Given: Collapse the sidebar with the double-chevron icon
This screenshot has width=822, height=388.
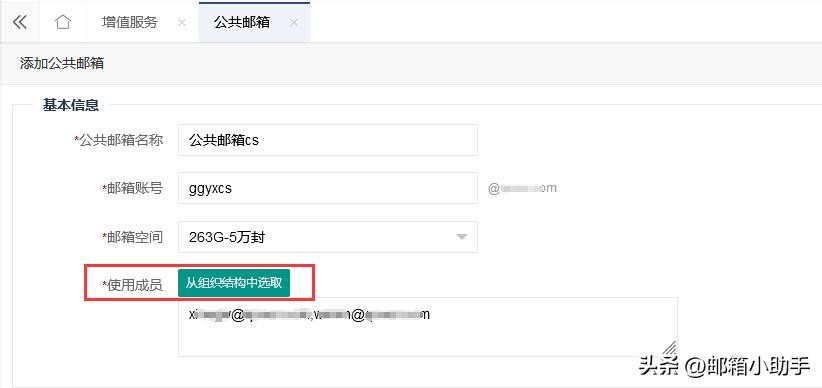Looking at the screenshot, I should coord(20,23).
